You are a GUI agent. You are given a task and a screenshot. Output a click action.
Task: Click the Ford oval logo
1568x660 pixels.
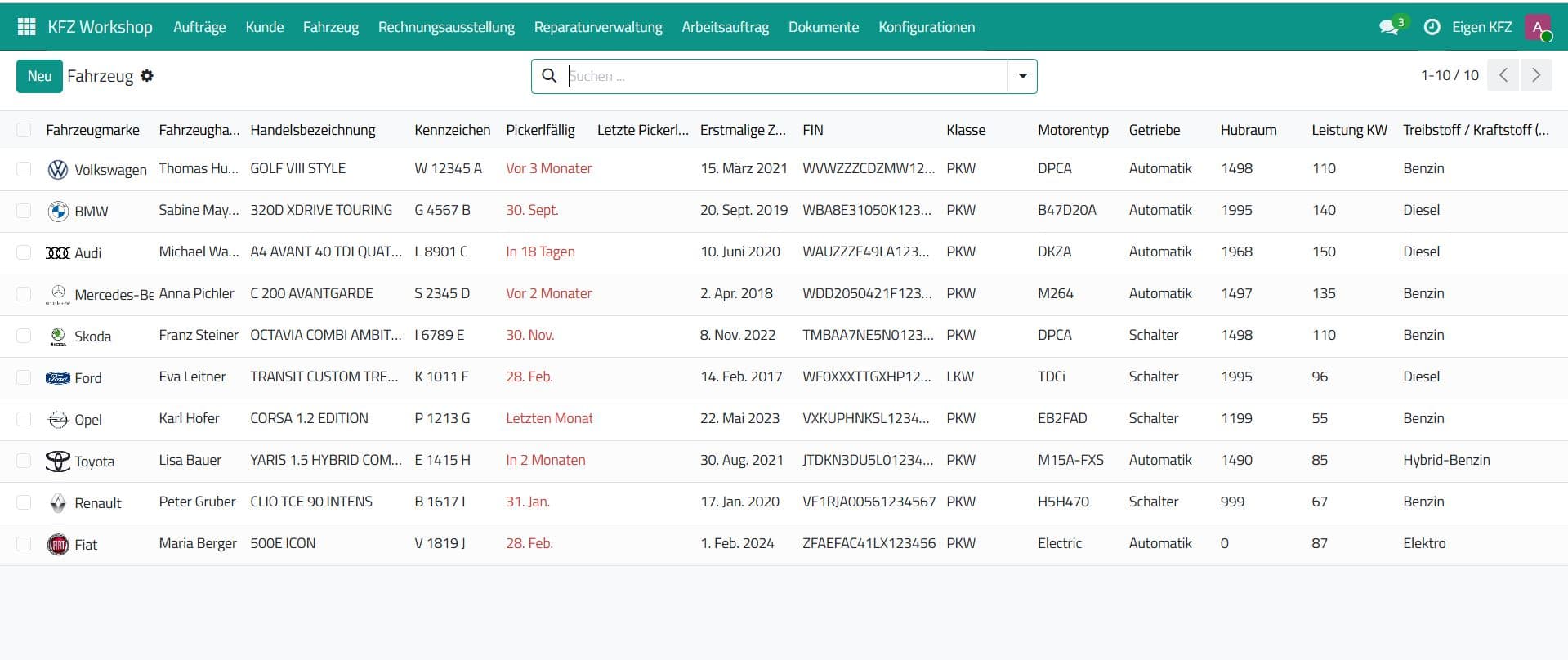click(x=58, y=378)
